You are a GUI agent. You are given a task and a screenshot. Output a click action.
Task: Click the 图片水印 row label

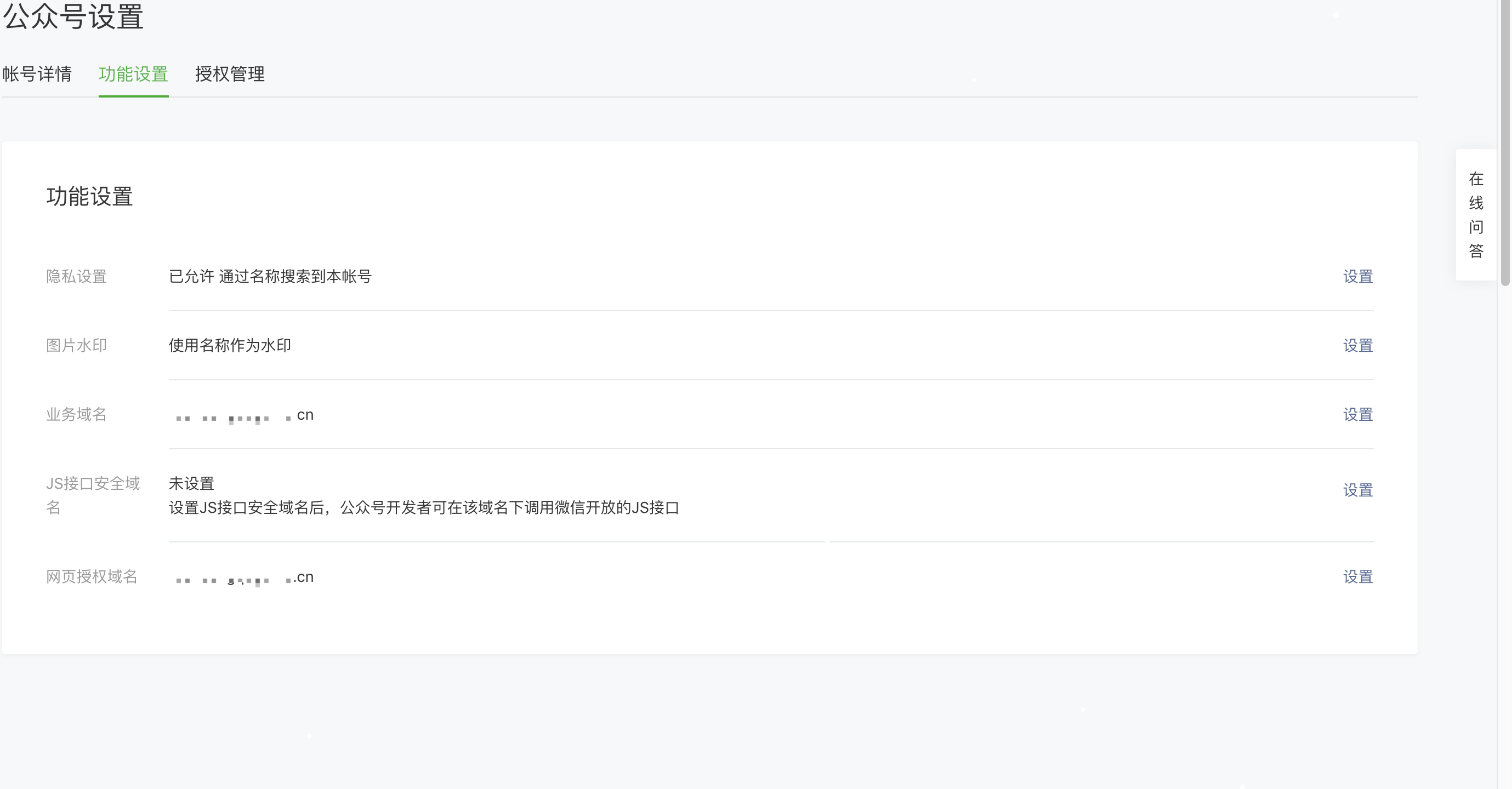[x=76, y=346]
